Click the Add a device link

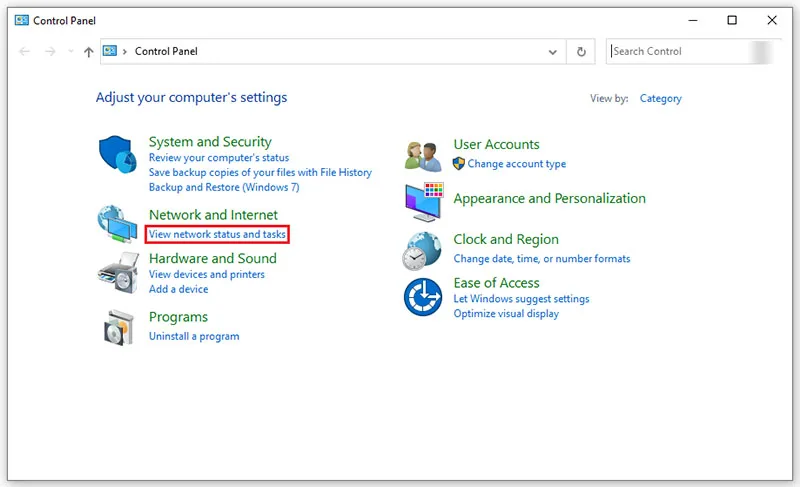coord(179,289)
